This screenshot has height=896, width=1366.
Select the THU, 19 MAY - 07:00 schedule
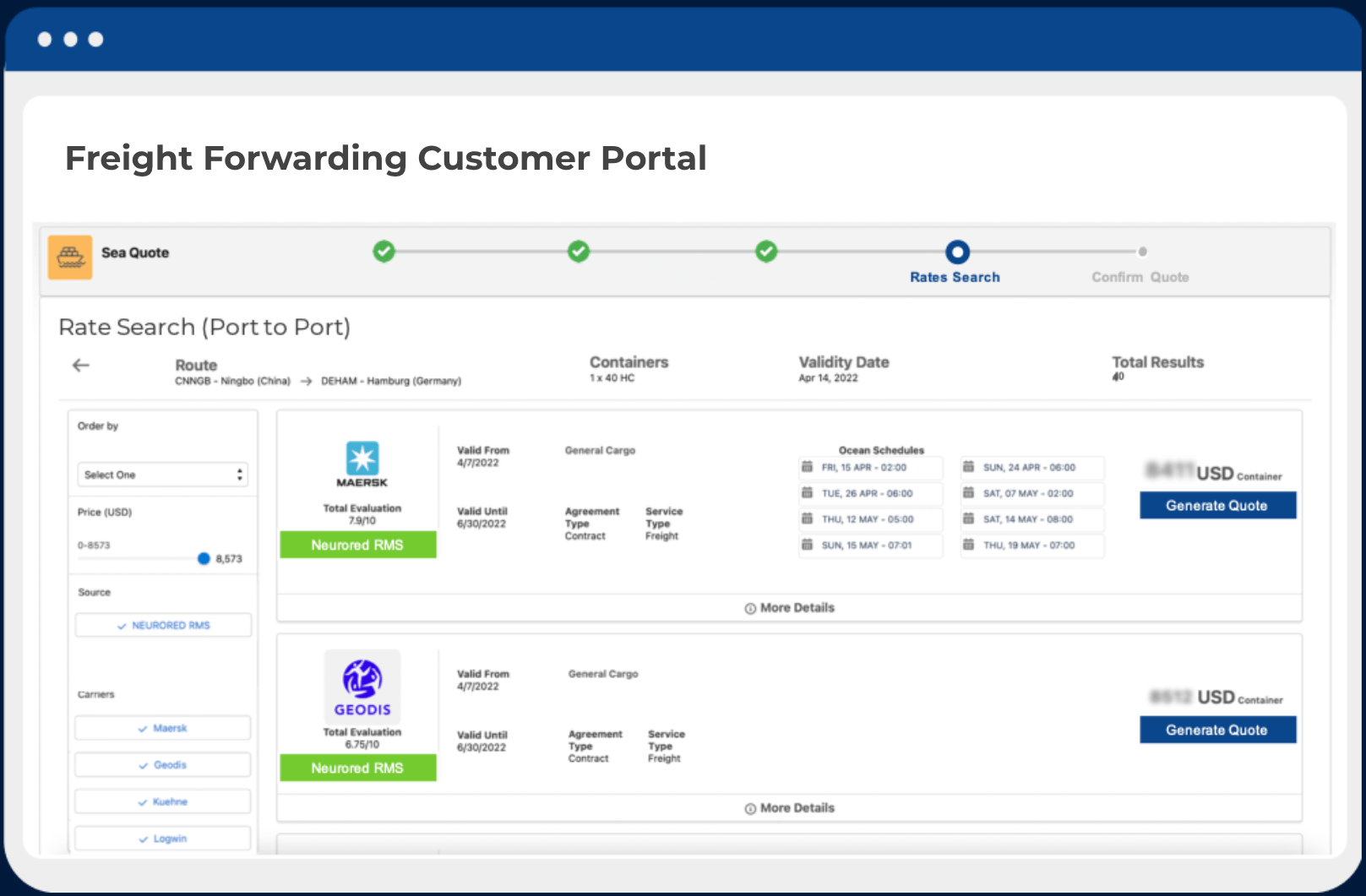click(1031, 546)
